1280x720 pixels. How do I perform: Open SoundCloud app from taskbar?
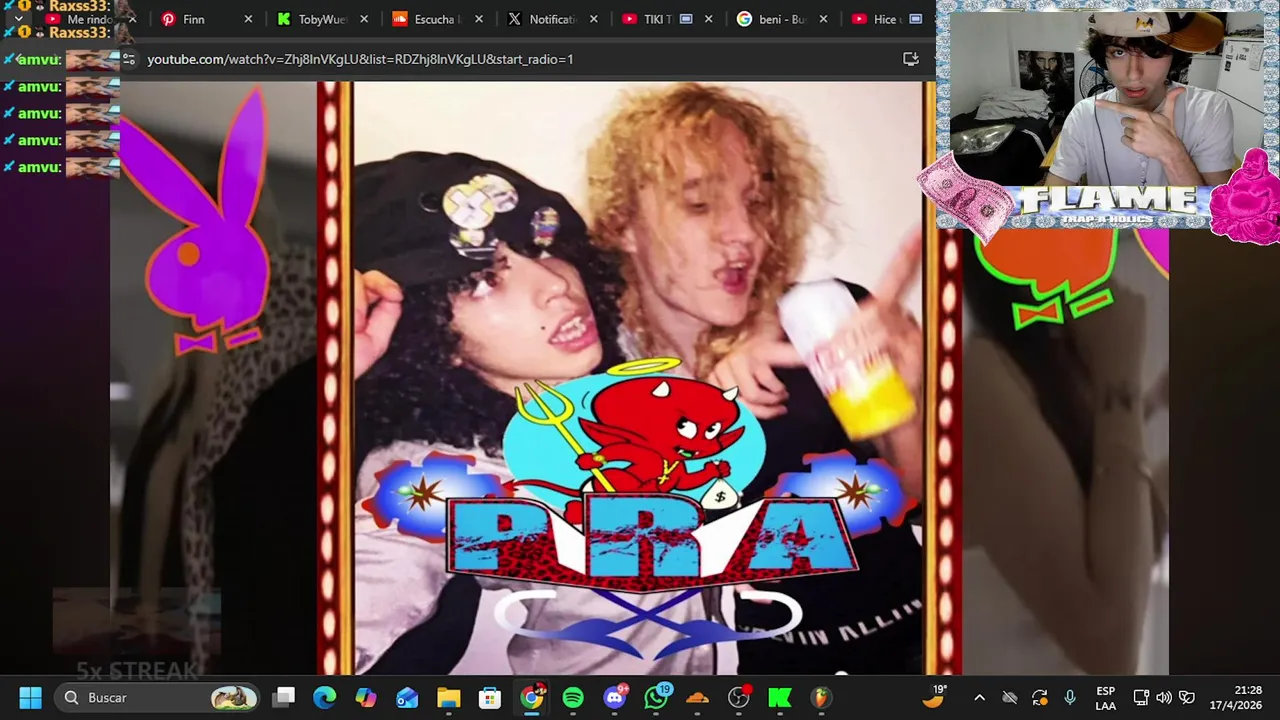(697, 698)
